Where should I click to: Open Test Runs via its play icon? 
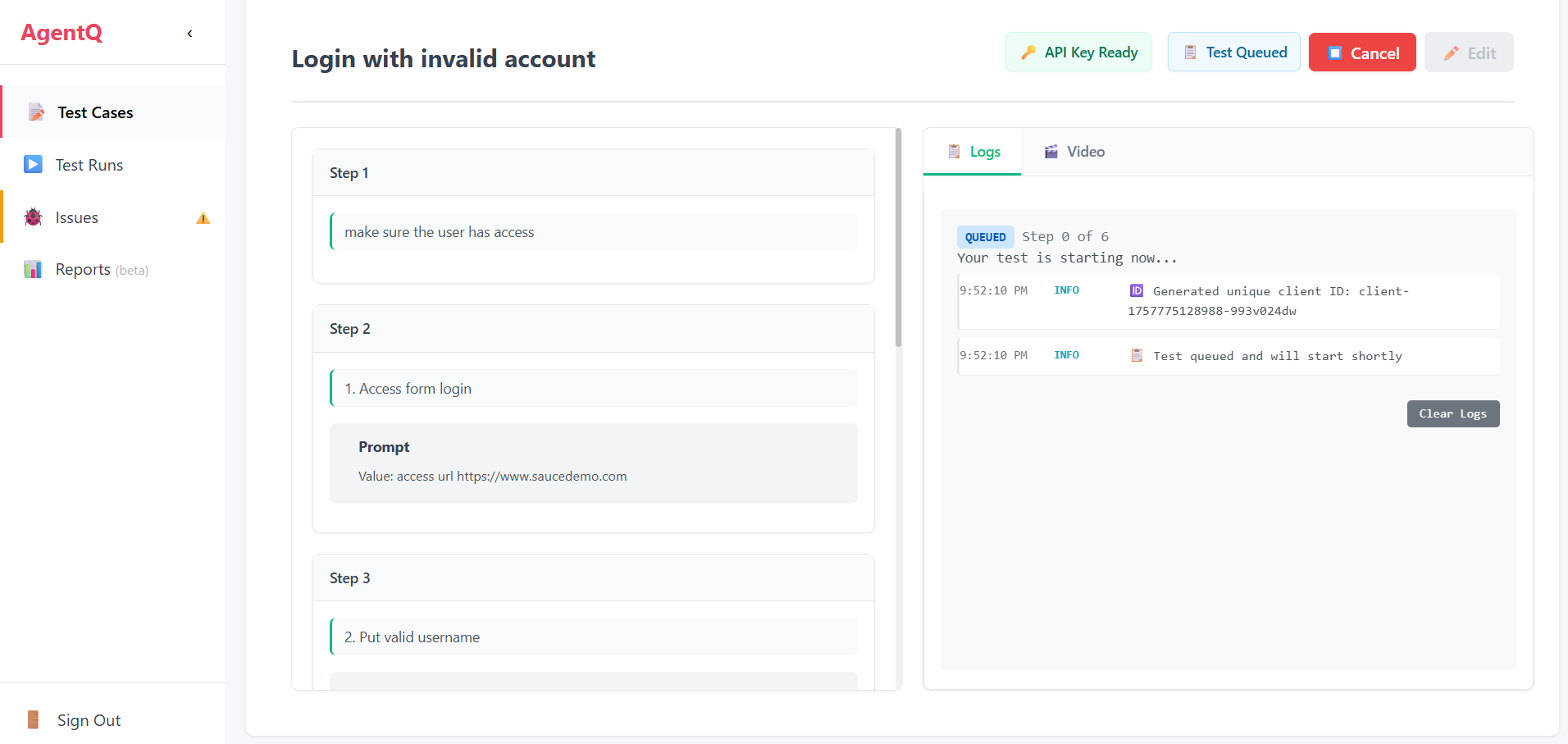pos(33,164)
